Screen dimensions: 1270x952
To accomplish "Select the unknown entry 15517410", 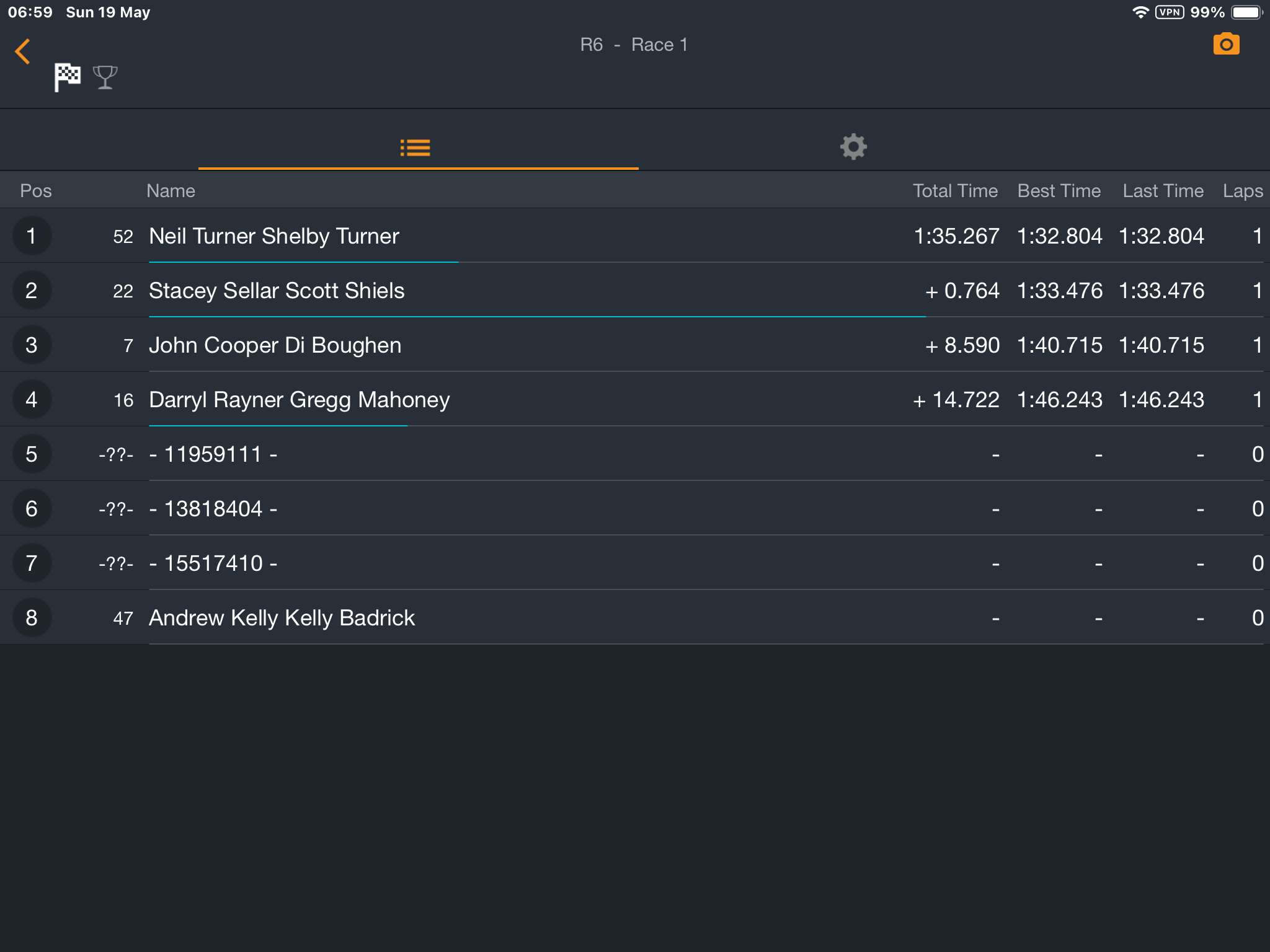I will click(x=635, y=563).
